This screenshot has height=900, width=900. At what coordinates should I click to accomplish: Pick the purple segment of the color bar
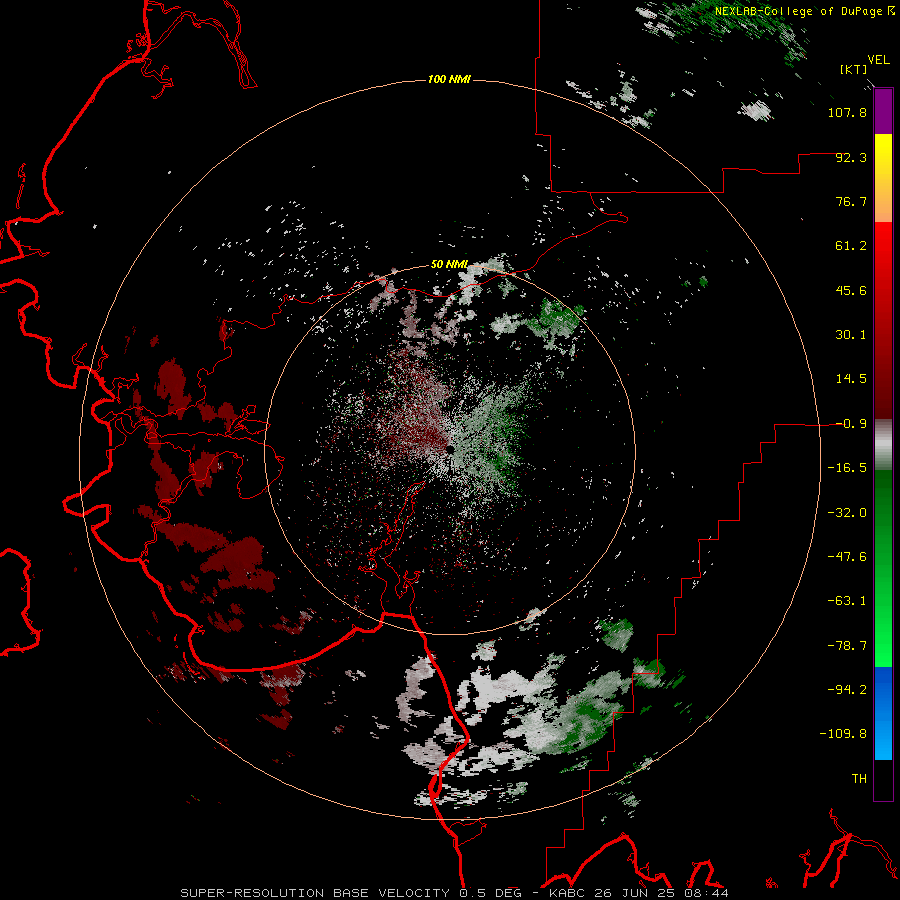[883, 112]
